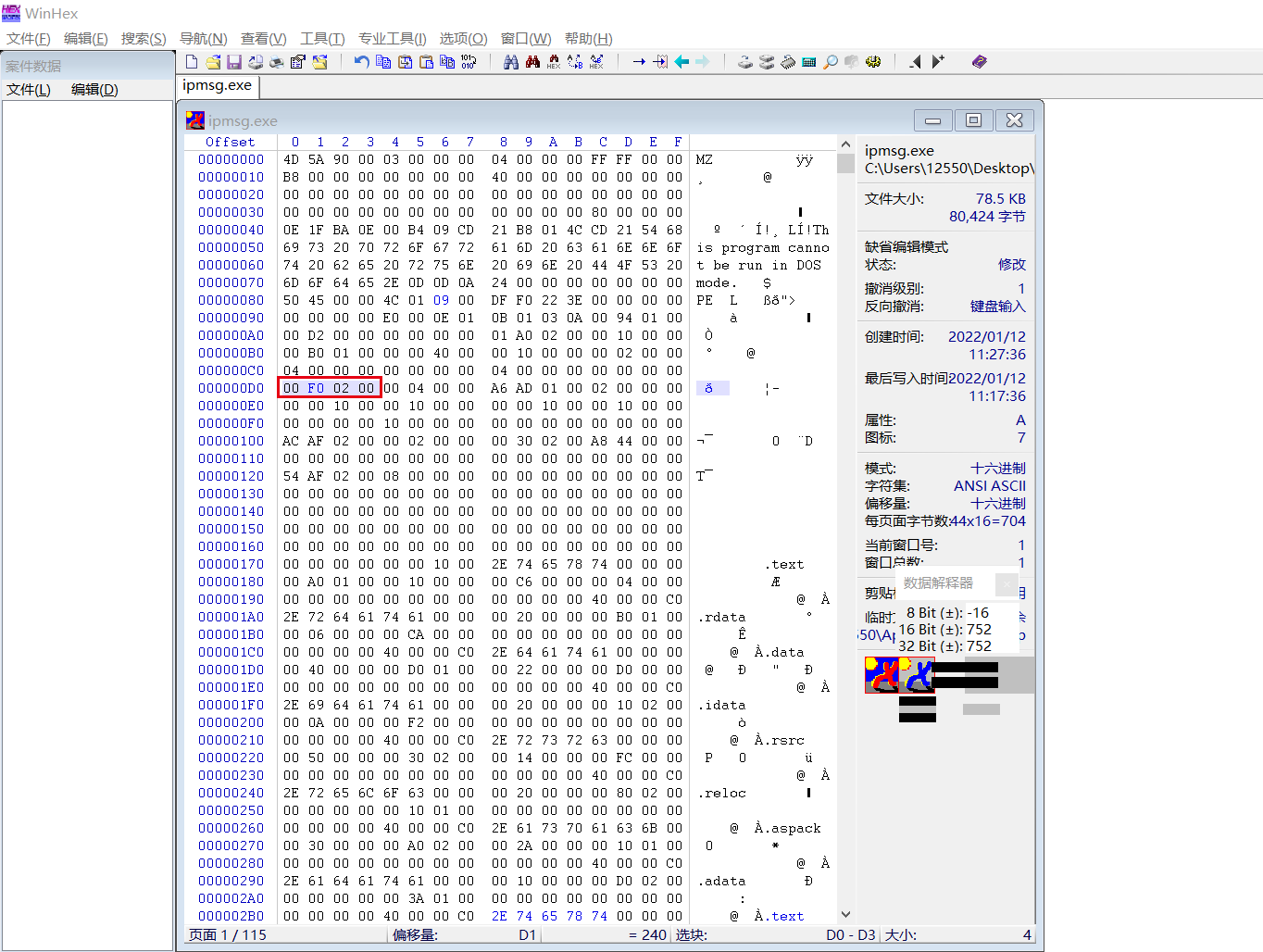The width and height of the screenshot is (1263, 952).
Task: Click offset row 00000080
Action: tap(231, 301)
